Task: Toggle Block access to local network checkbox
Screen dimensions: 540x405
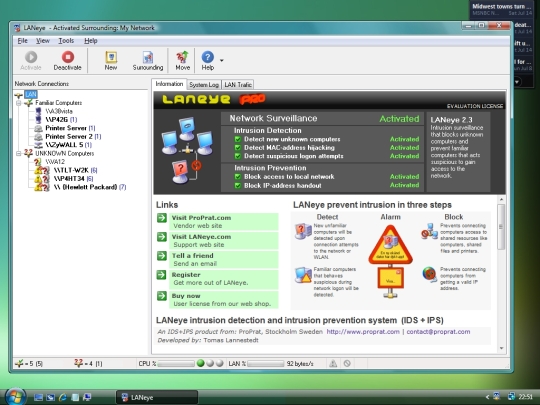Action: [x=238, y=177]
